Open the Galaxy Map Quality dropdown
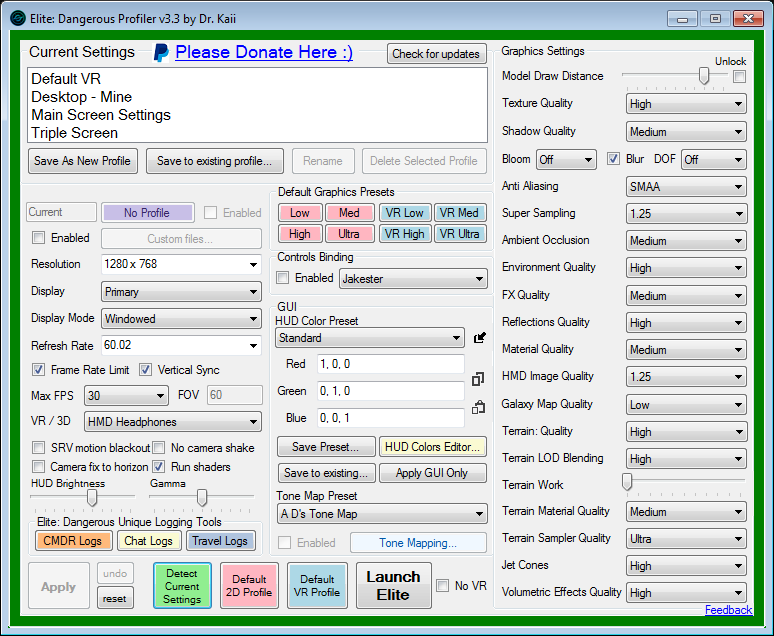This screenshot has height=636, width=774. click(x=686, y=405)
